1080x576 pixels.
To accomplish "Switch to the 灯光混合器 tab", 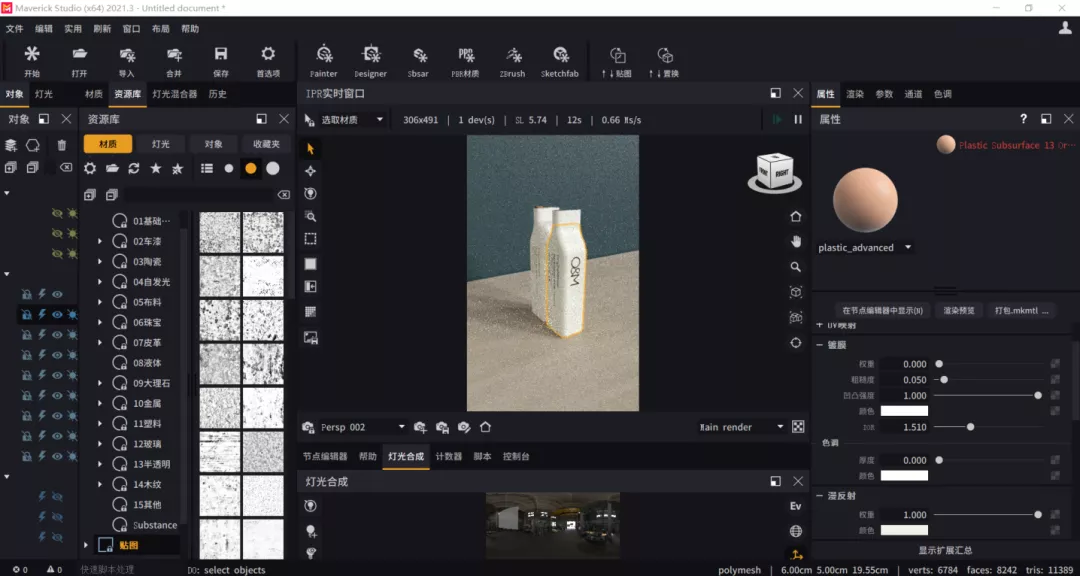I will 174,94.
